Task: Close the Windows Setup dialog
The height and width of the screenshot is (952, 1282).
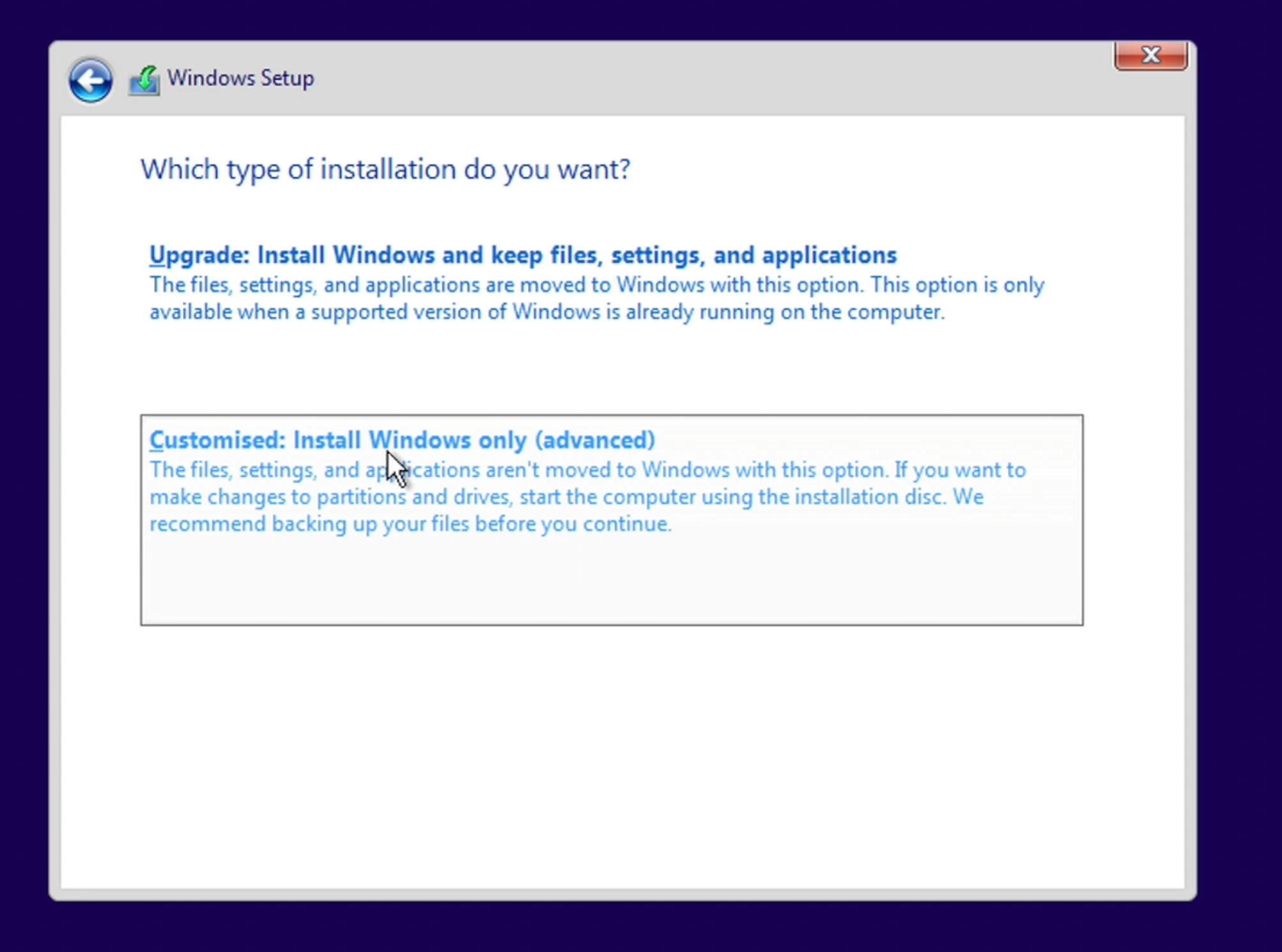Action: point(1150,56)
